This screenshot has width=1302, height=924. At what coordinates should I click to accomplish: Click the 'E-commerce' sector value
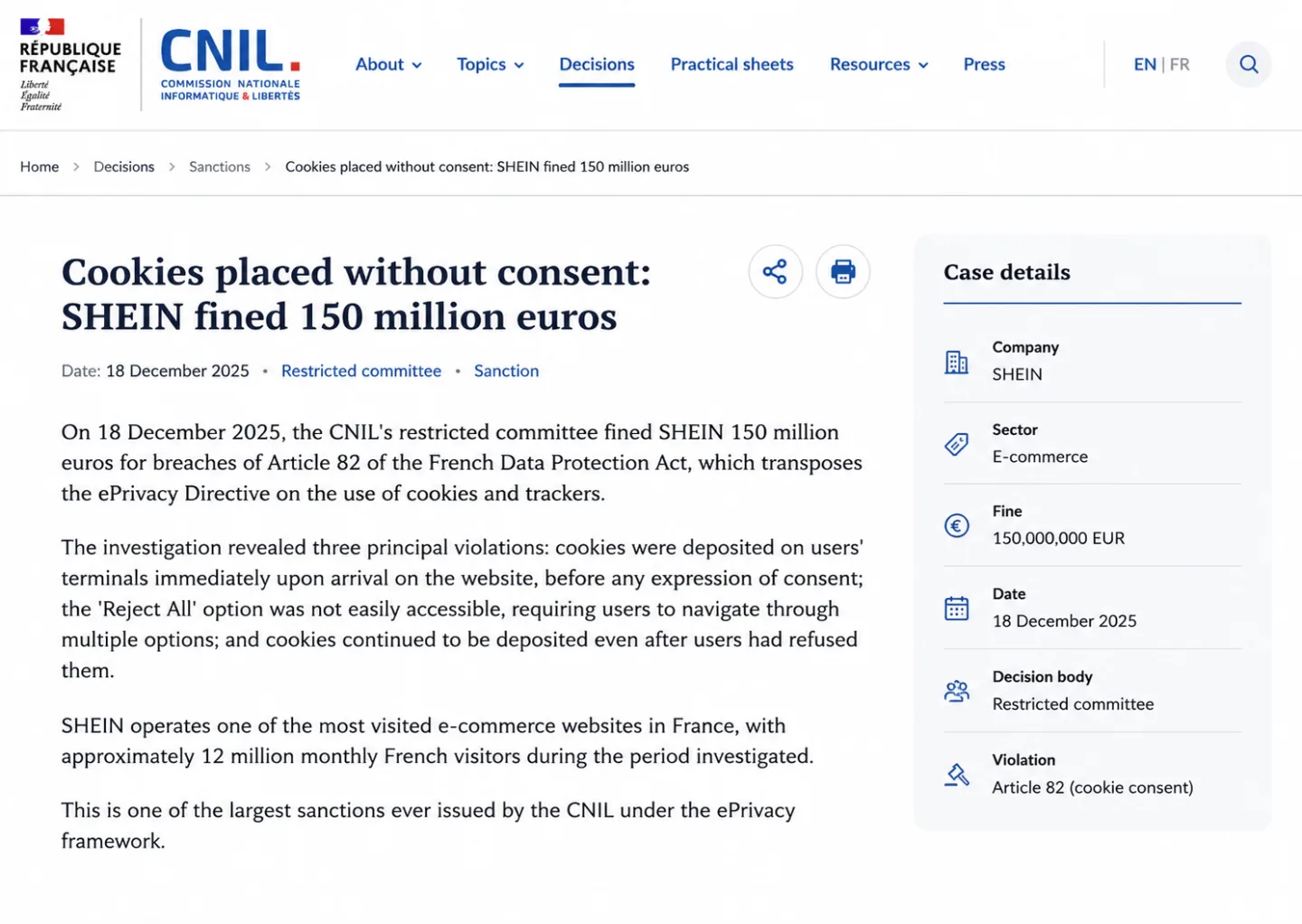click(1040, 457)
